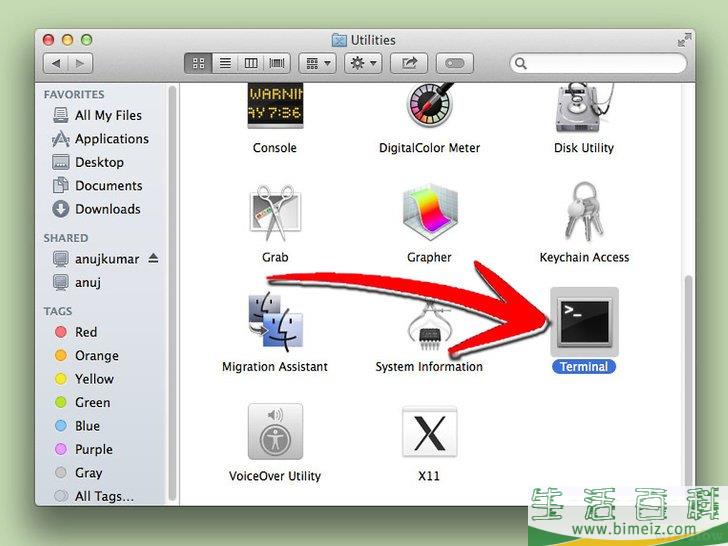Image resolution: width=728 pixels, height=546 pixels.
Task: Select the Migration Assistant icon
Action: coord(275,322)
